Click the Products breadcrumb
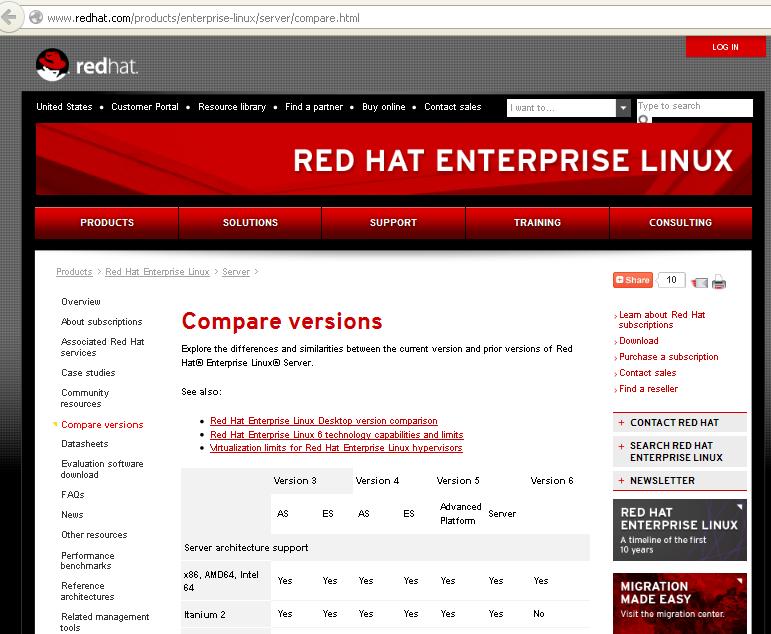 [74, 272]
